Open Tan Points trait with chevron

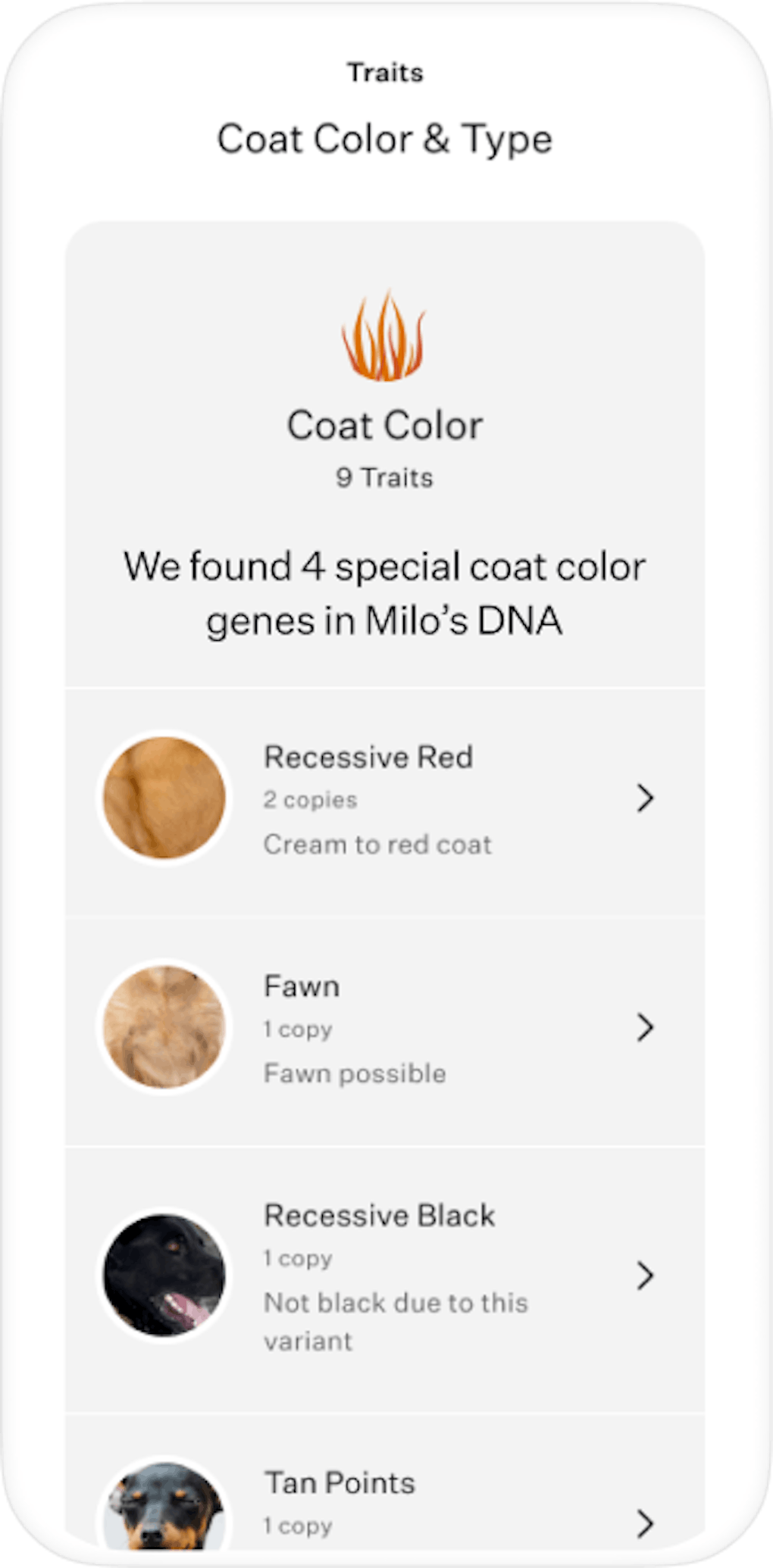(x=646, y=1524)
